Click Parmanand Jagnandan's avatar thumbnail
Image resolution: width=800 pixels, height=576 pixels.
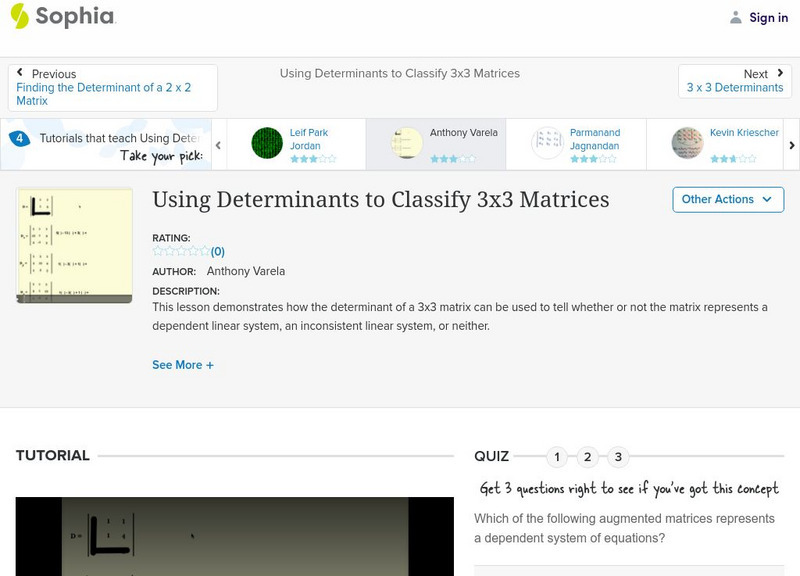coord(547,143)
